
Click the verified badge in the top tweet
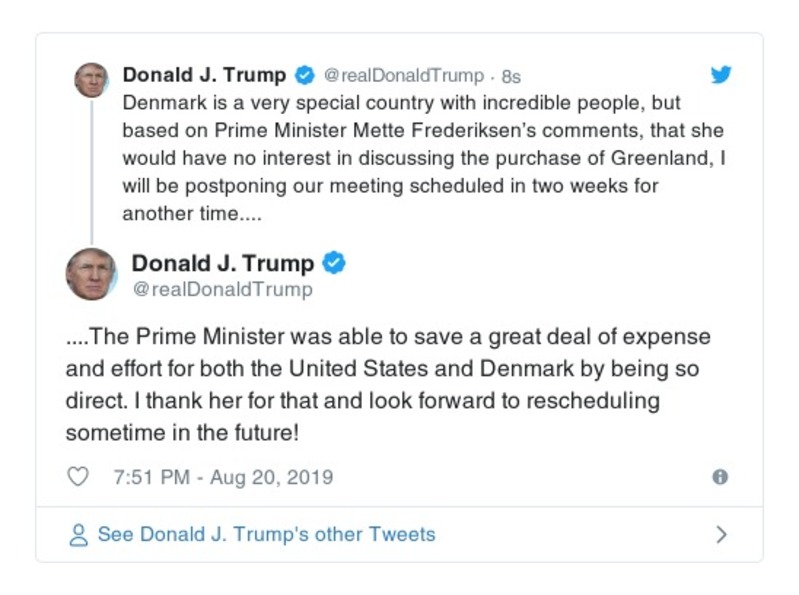click(x=305, y=75)
